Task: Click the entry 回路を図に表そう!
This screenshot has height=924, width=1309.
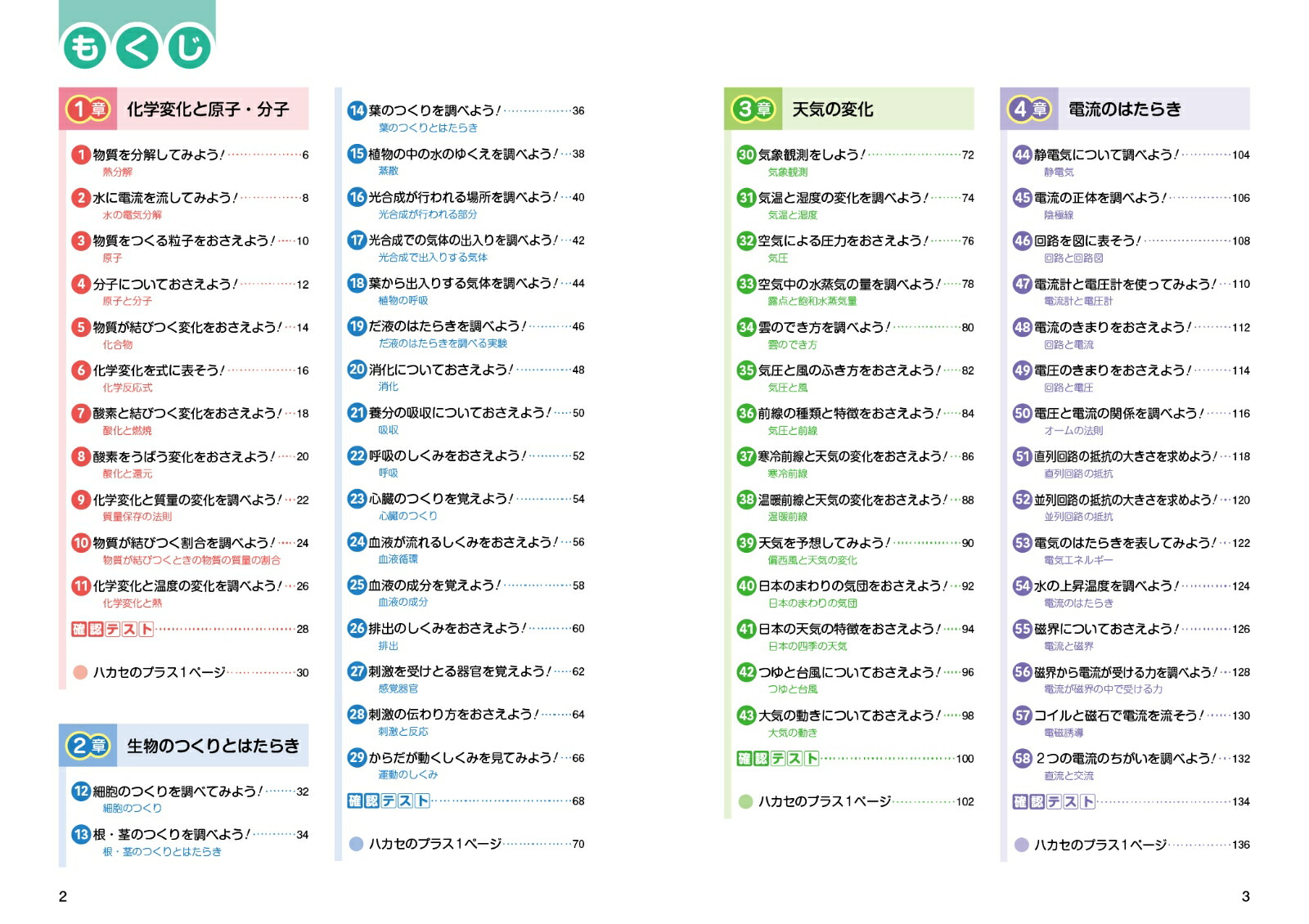Action: click(x=1087, y=240)
